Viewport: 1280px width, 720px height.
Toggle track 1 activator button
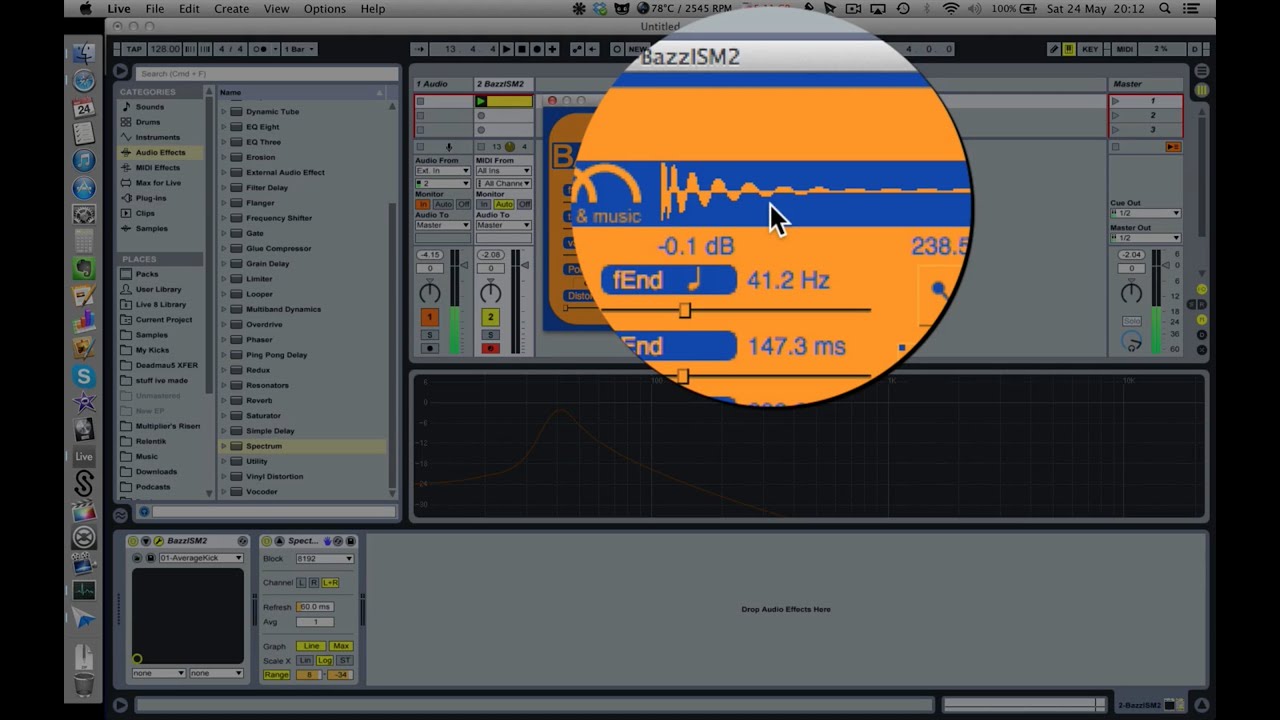click(x=430, y=317)
